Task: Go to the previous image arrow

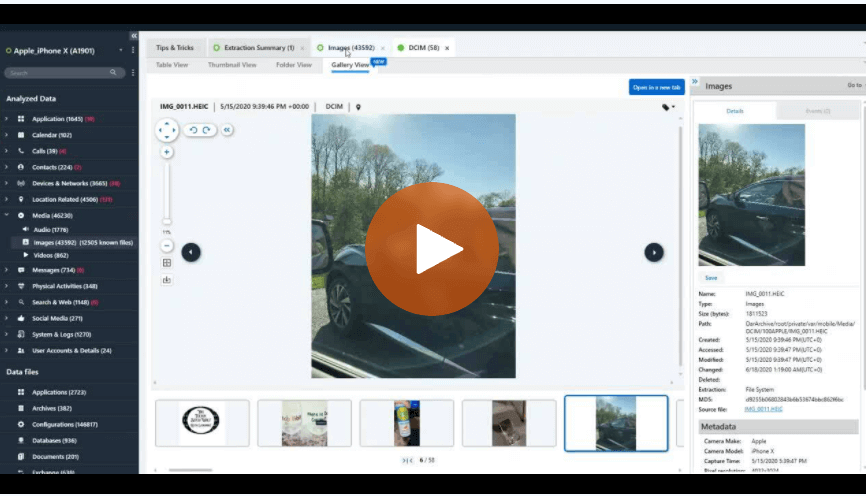Action: point(191,252)
